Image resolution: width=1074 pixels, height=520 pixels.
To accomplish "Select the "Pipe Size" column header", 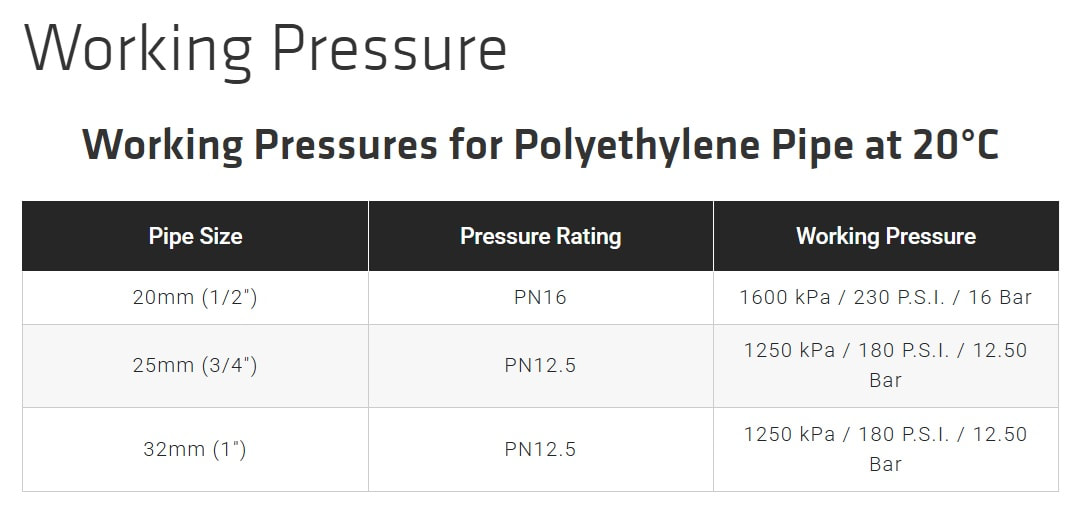I will point(195,236).
